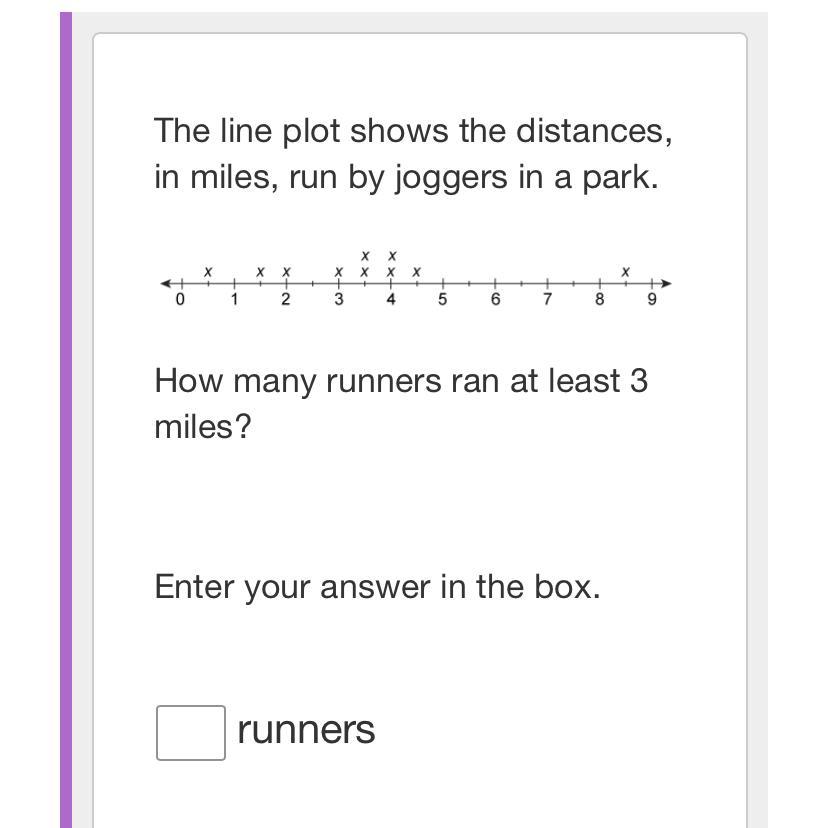Image resolution: width=828 pixels, height=828 pixels.
Task: Click the left arrowhead of the number line
Action: tap(166, 284)
